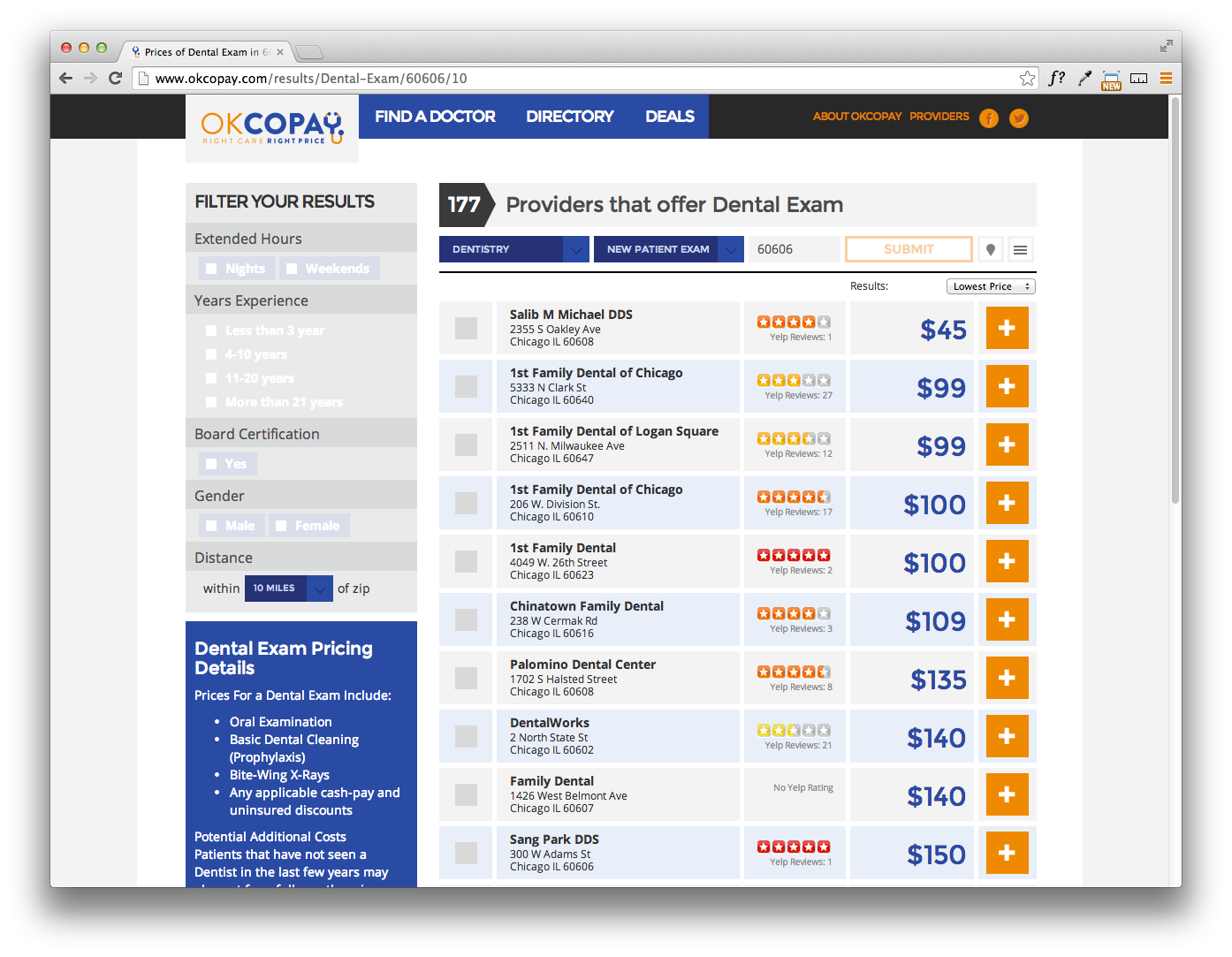1232x957 pixels.
Task: Reload the current page
Action: coord(115,78)
